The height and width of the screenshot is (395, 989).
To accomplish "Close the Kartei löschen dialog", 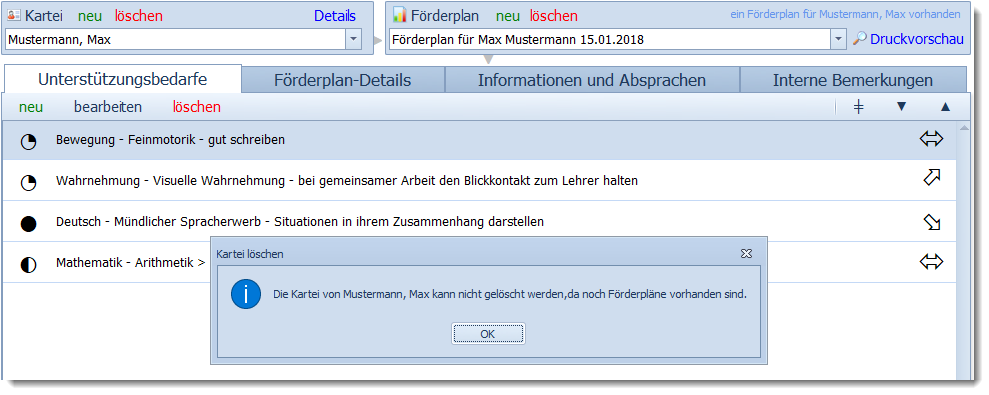I will [746, 254].
